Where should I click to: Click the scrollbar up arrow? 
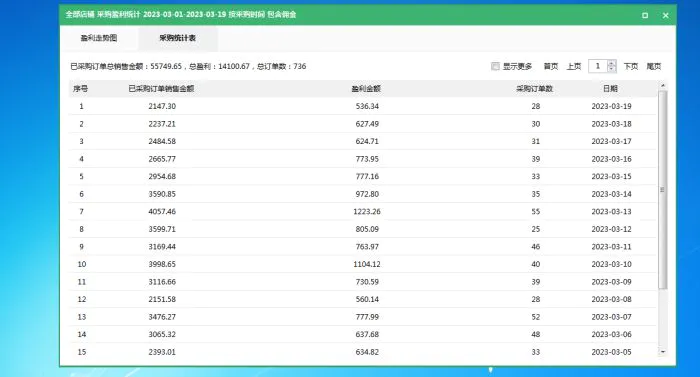[x=663, y=85]
